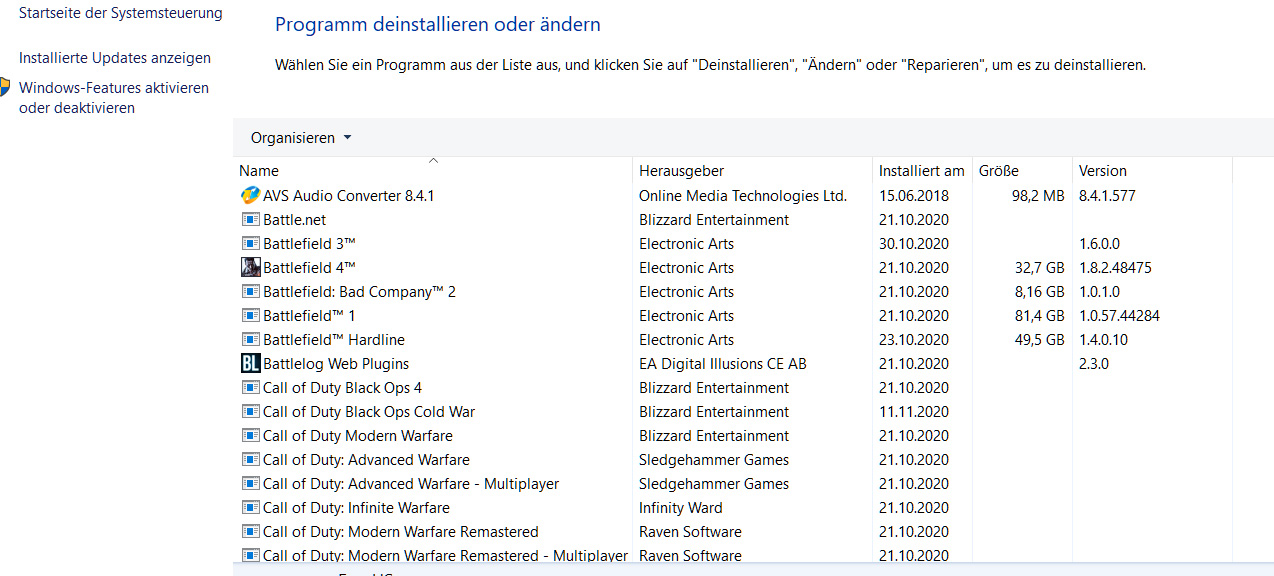This screenshot has height=576, width=1274.
Task: Open Windows-Features aktivieren oder deaktivieren link
Action: click(114, 98)
